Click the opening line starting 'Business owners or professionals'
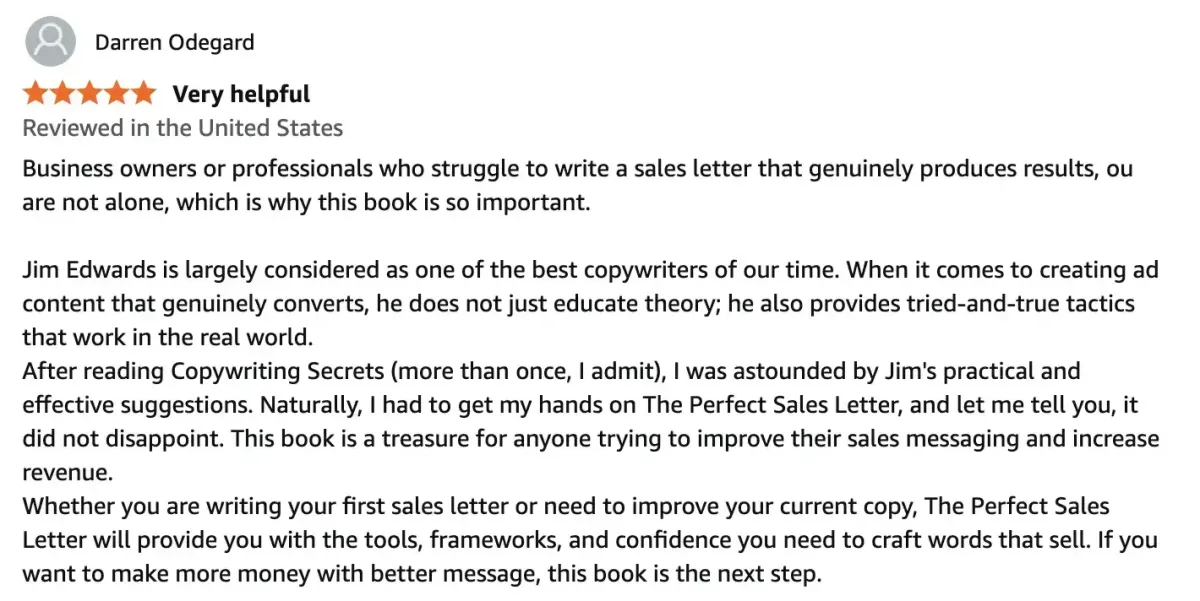This screenshot has height=601, width=1200. (x=578, y=168)
